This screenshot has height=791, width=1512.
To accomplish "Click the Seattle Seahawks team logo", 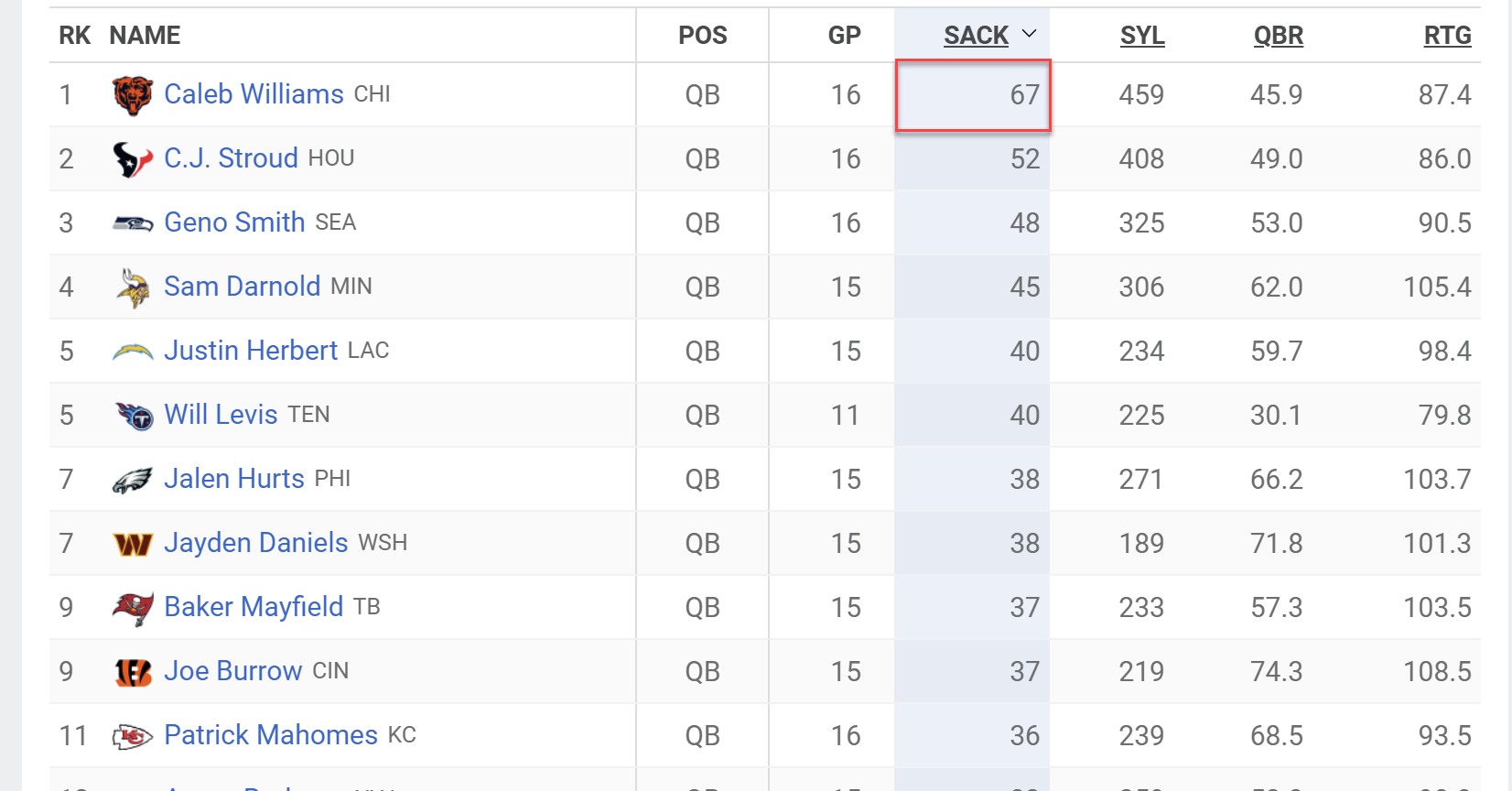I will (133, 223).
